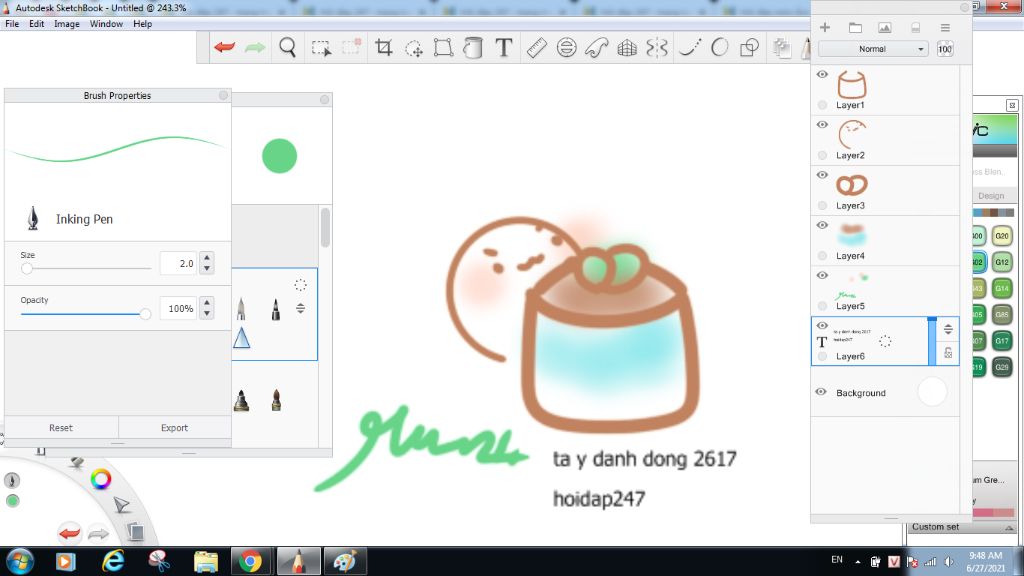Click the Background layer color circle
This screenshot has width=1024, height=576.
932,392
